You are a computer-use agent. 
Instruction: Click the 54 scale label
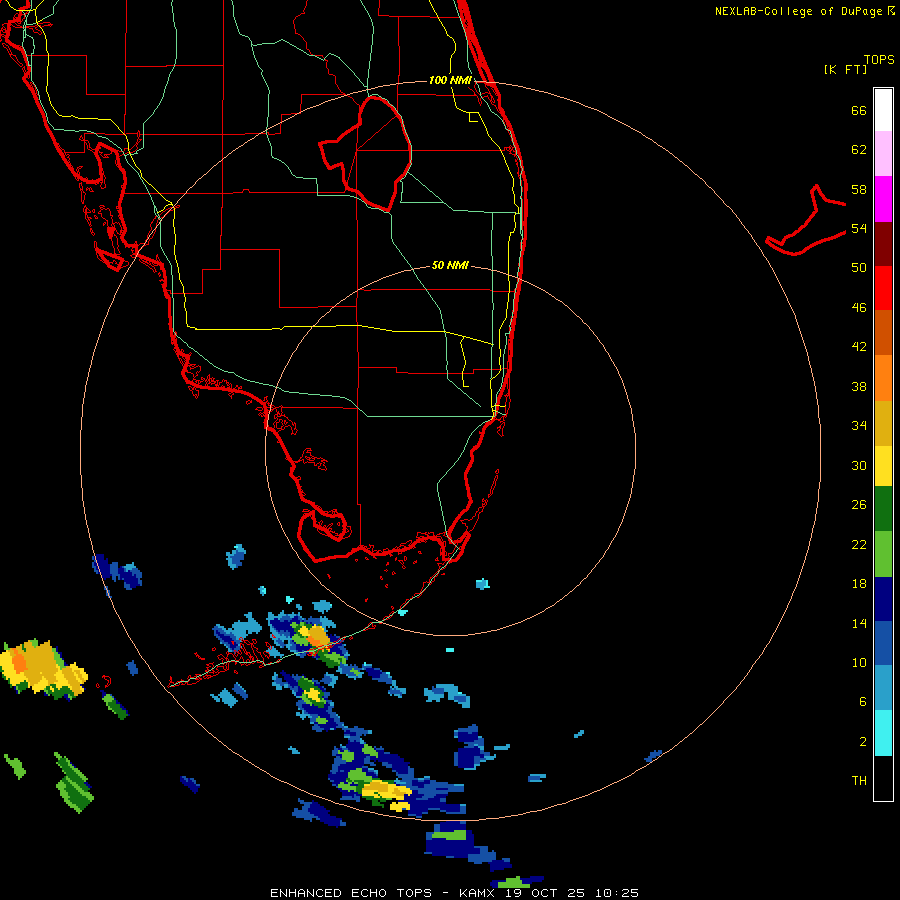tap(859, 228)
